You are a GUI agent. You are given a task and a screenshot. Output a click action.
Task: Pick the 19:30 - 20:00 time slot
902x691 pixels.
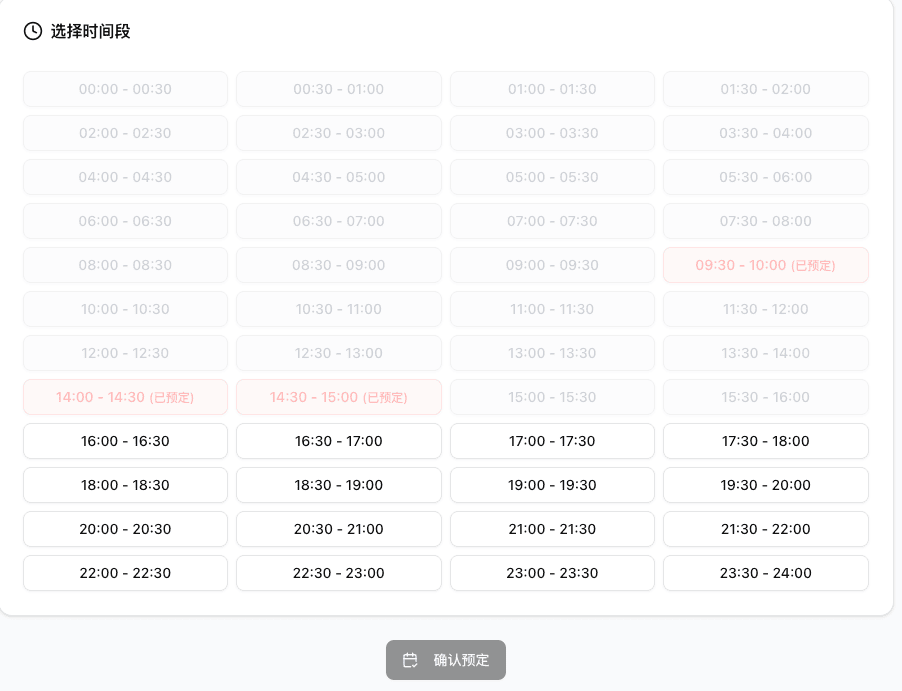tap(765, 485)
